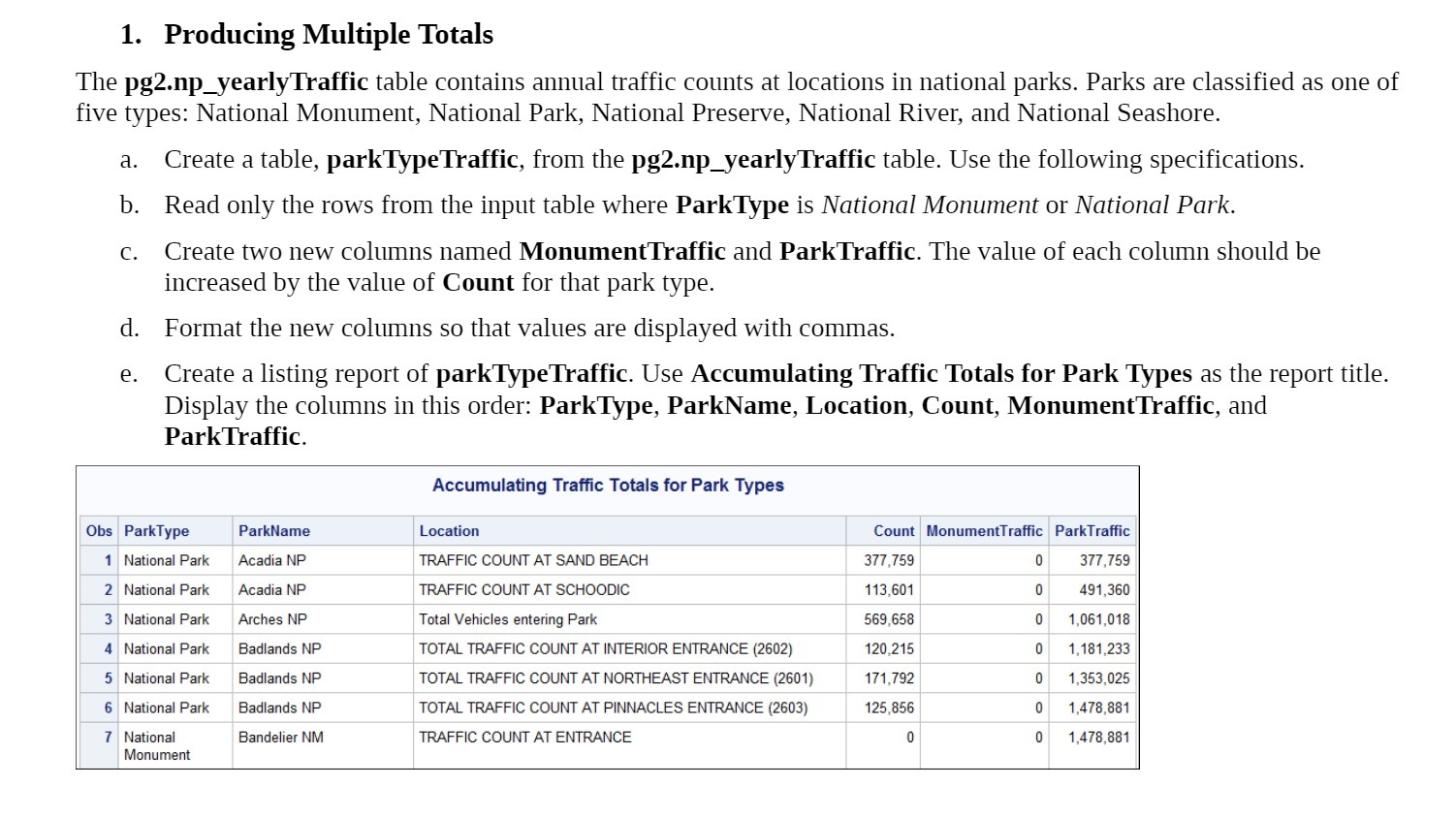The height and width of the screenshot is (818, 1456).
Task: Select the Obs column header
Action: pos(99,531)
